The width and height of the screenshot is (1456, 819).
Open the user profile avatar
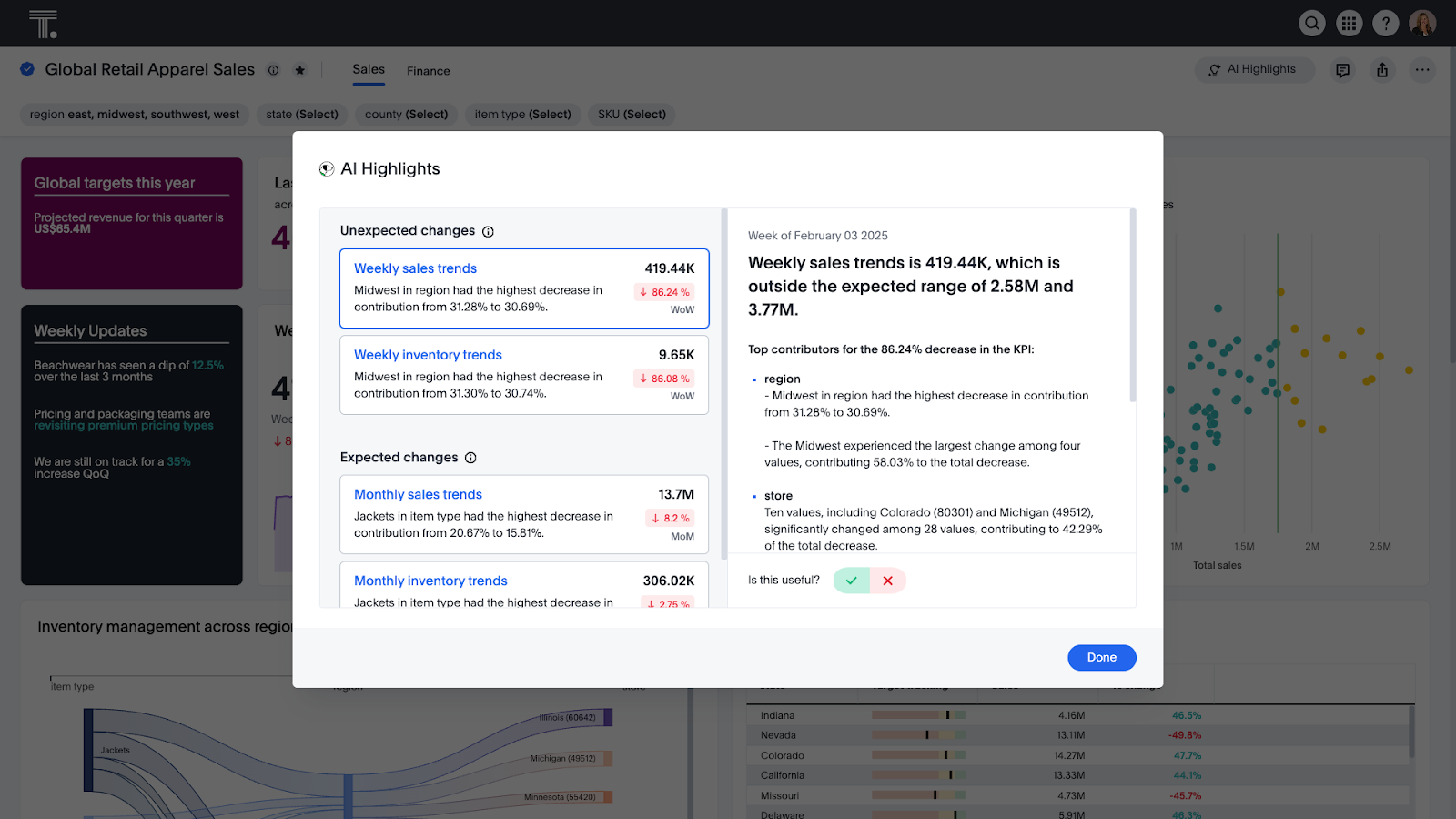coord(1421,23)
